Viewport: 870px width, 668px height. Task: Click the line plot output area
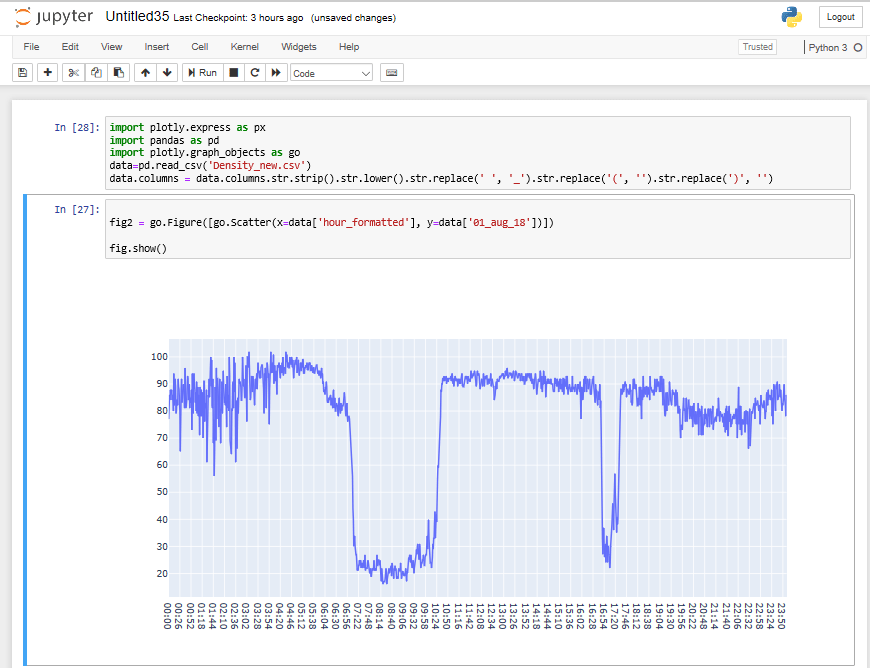[477, 468]
